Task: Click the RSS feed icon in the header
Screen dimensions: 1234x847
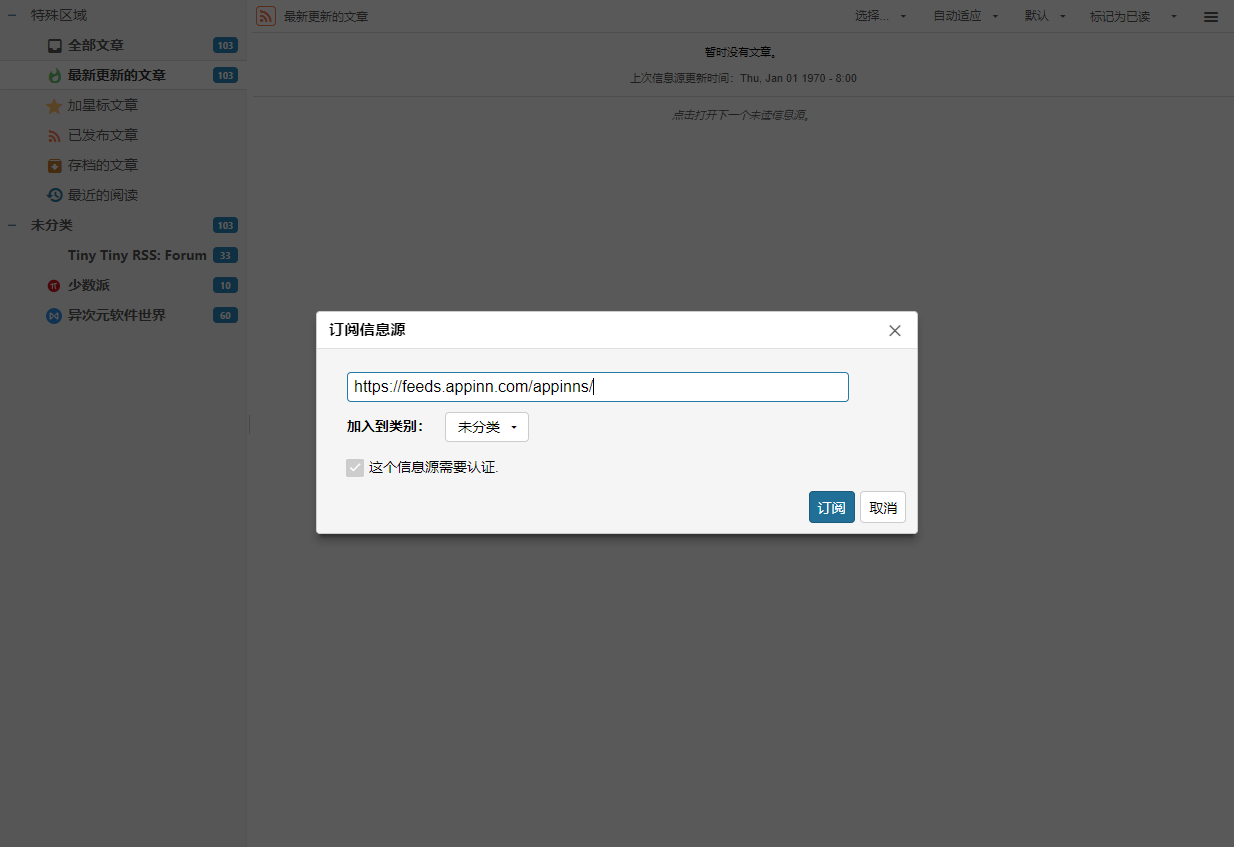Action: point(266,16)
